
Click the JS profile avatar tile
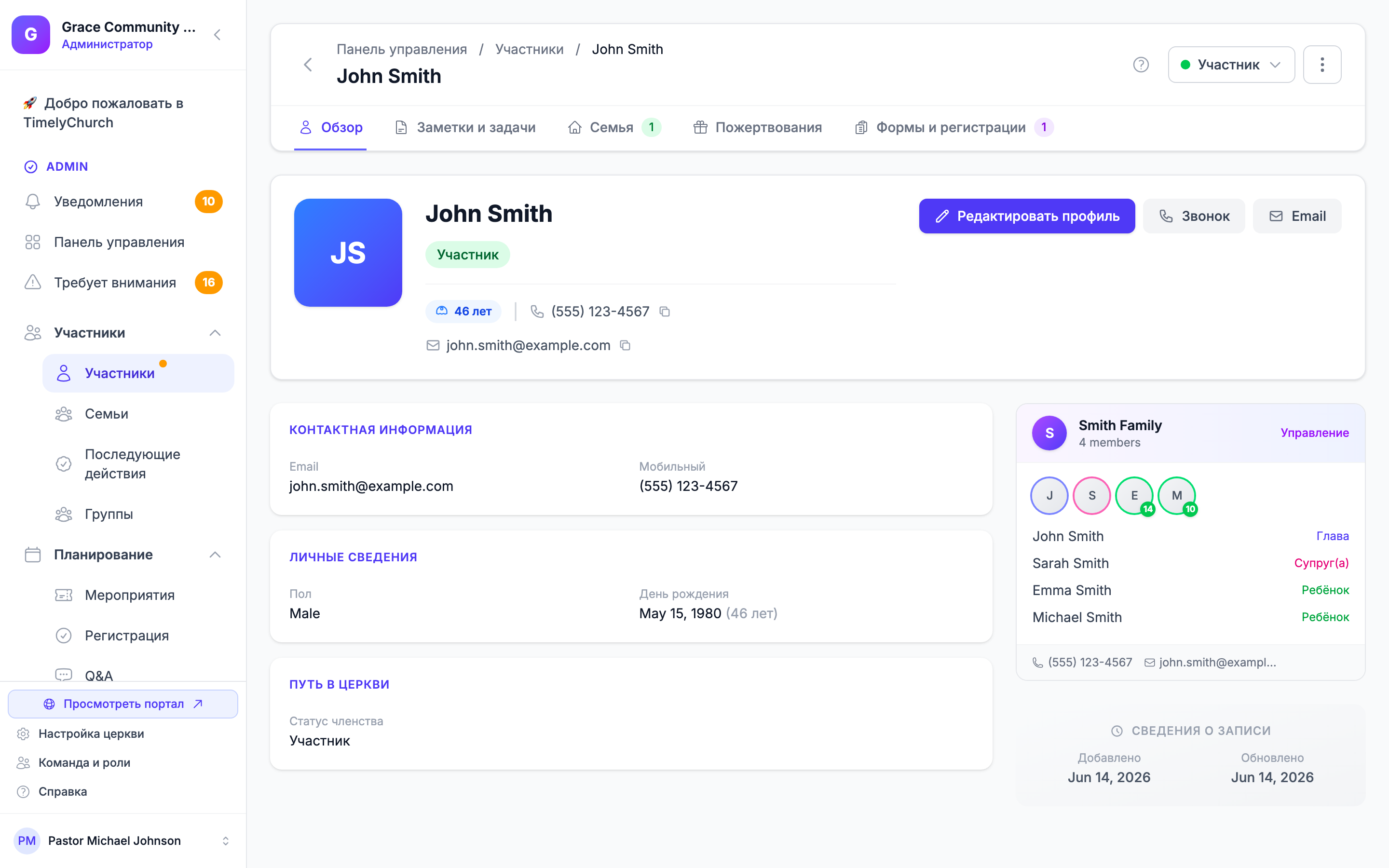tap(348, 253)
